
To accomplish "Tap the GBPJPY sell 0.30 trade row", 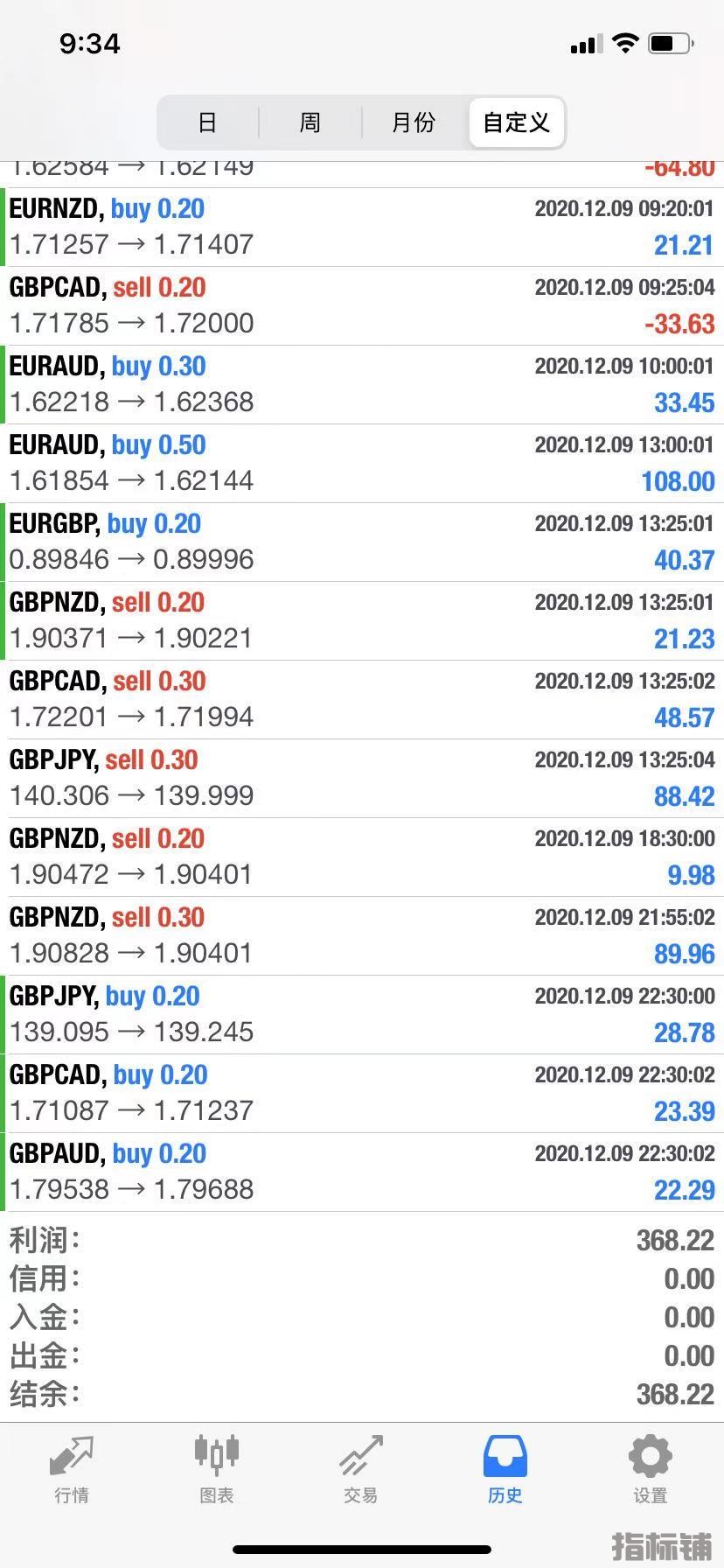I will pos(362,779).
